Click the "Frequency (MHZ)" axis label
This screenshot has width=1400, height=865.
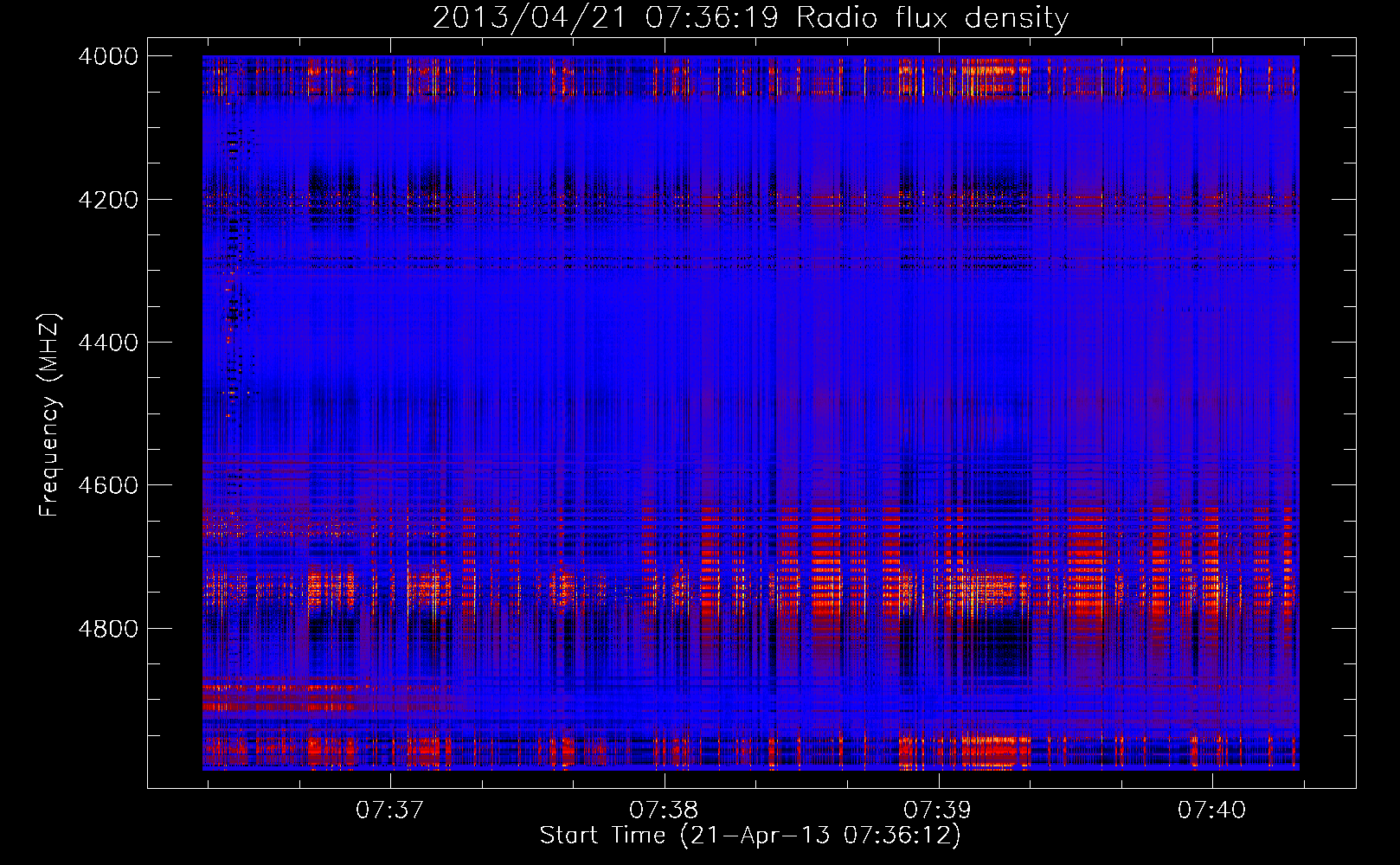50,415
